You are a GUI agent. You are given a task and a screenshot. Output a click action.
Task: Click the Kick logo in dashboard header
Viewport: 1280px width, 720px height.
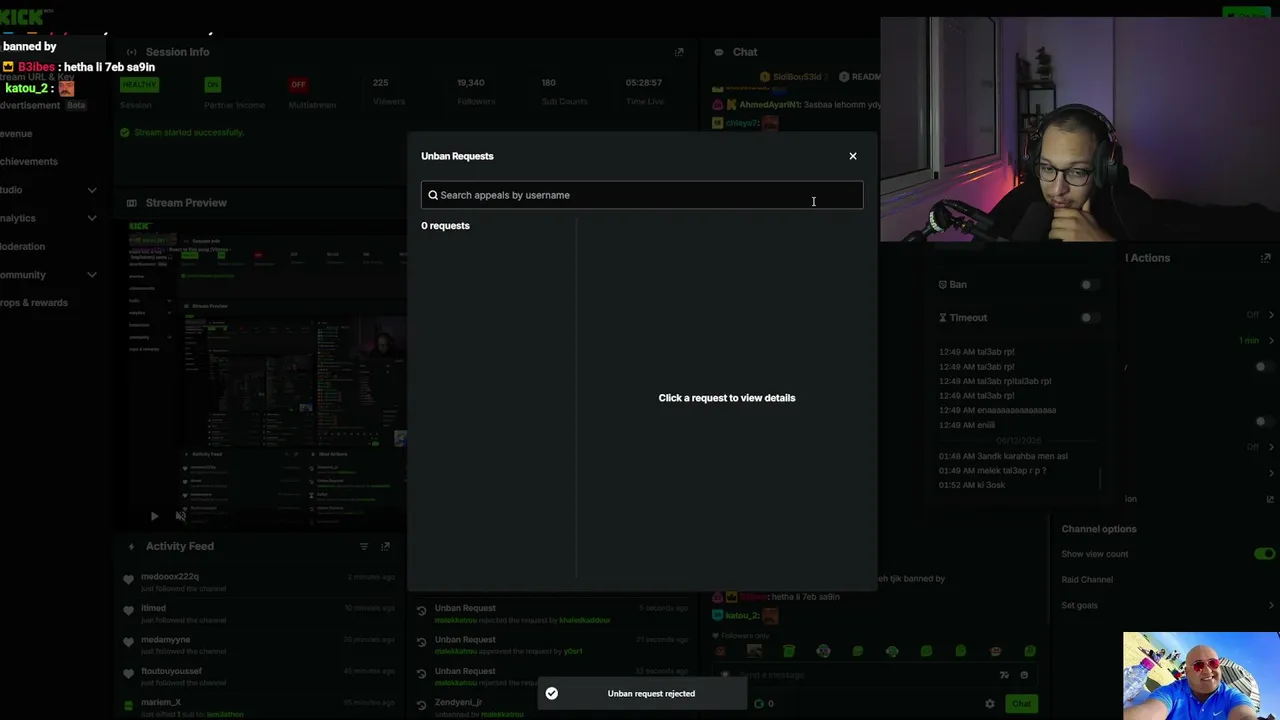click(x=22, y=17)
